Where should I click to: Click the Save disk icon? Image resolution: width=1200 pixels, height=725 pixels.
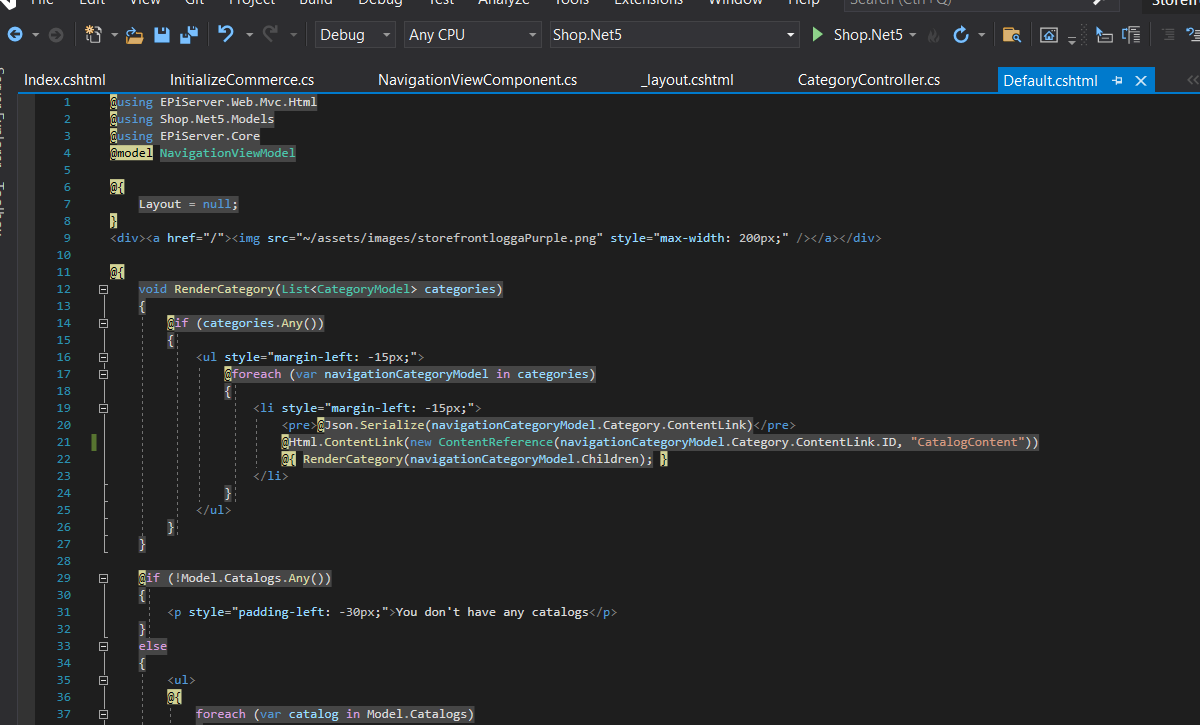(162, 35)
